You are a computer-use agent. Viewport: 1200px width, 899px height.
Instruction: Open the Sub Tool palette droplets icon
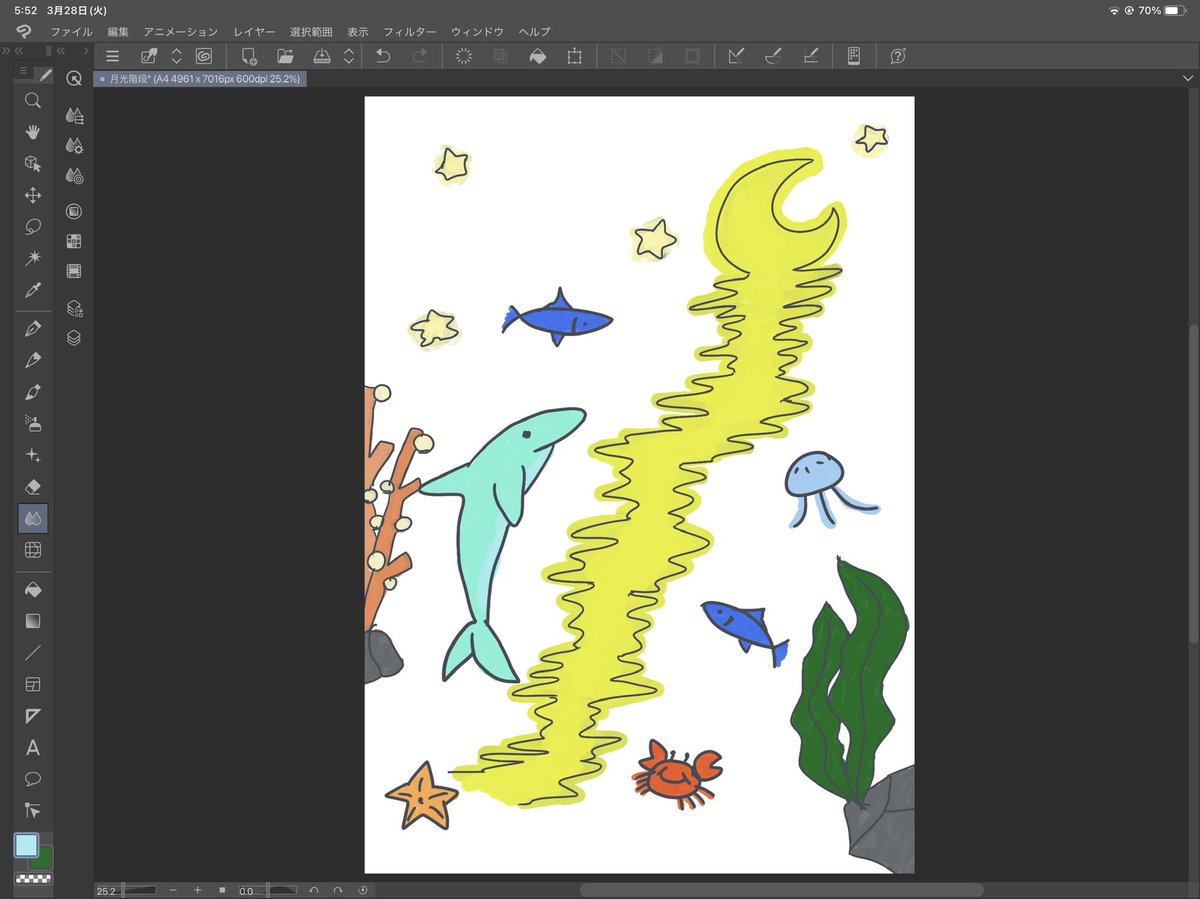click(74, 116)
